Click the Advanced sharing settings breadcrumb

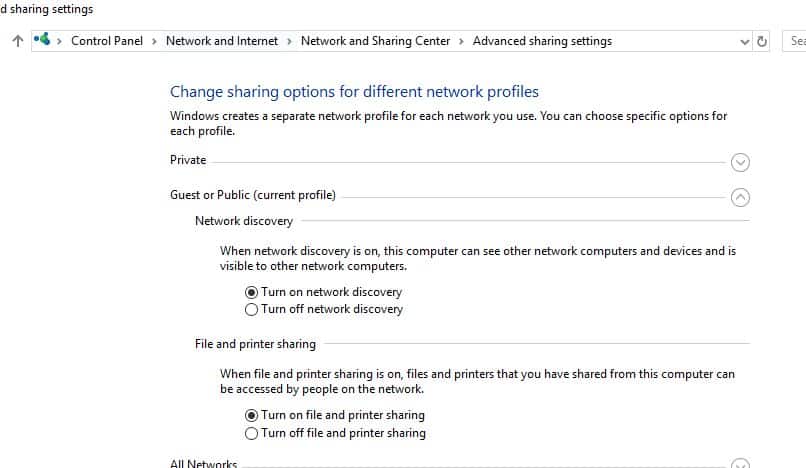point(542,41)
